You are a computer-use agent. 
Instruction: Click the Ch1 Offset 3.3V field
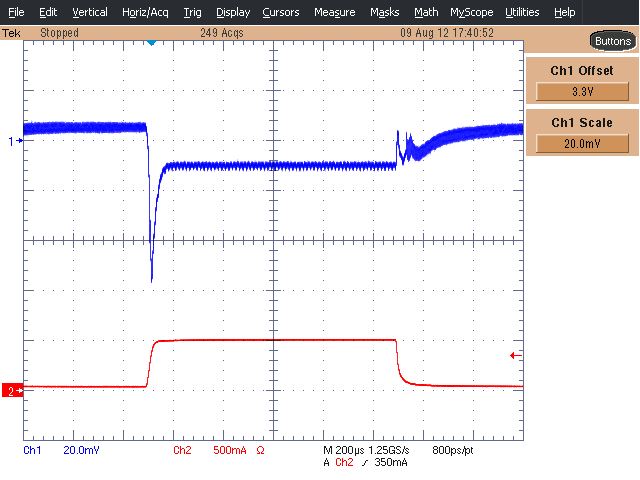(x=582, y=91)
